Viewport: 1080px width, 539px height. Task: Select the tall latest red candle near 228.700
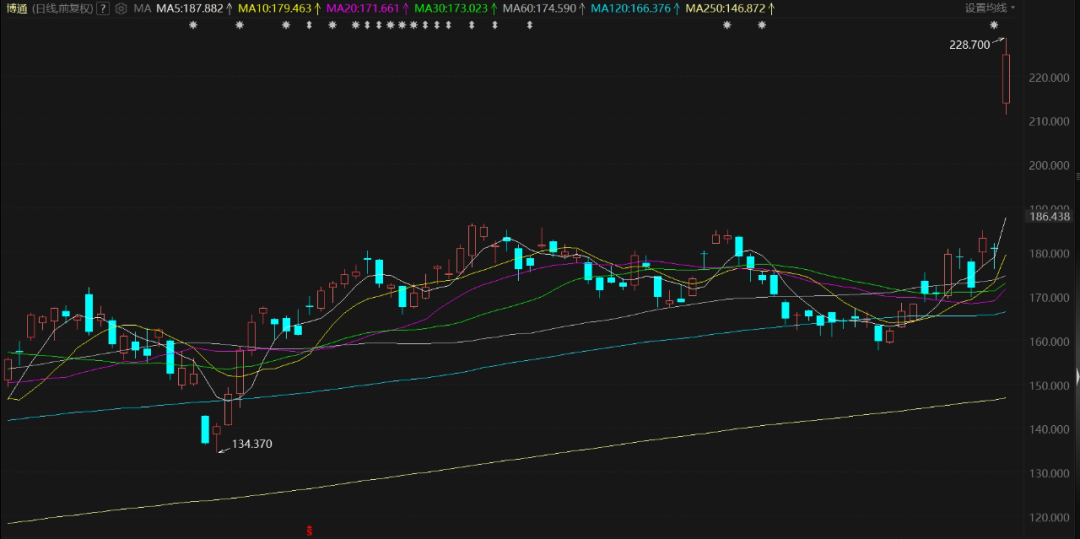[1006, 78]
